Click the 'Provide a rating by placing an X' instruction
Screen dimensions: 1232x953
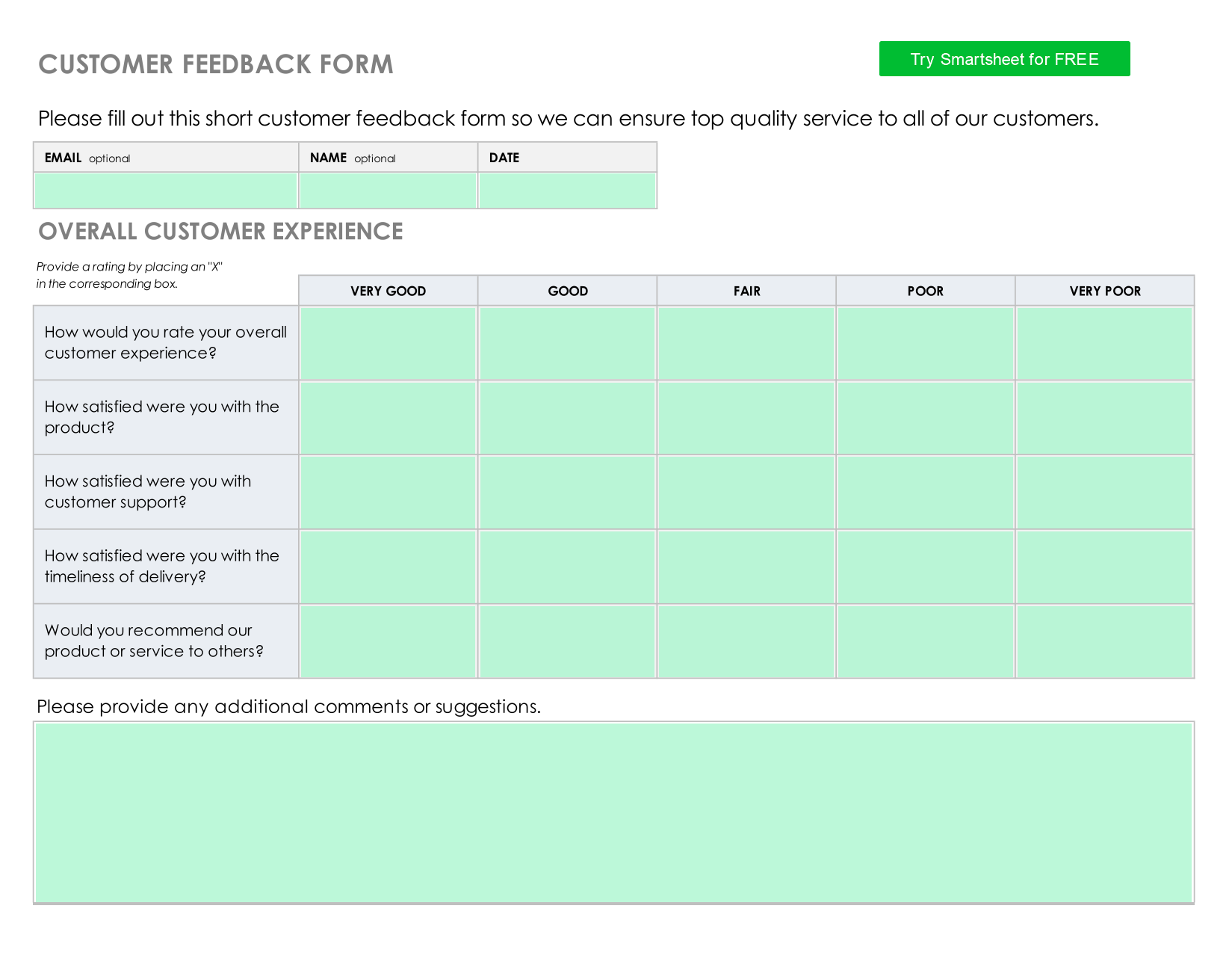(129, 275)
